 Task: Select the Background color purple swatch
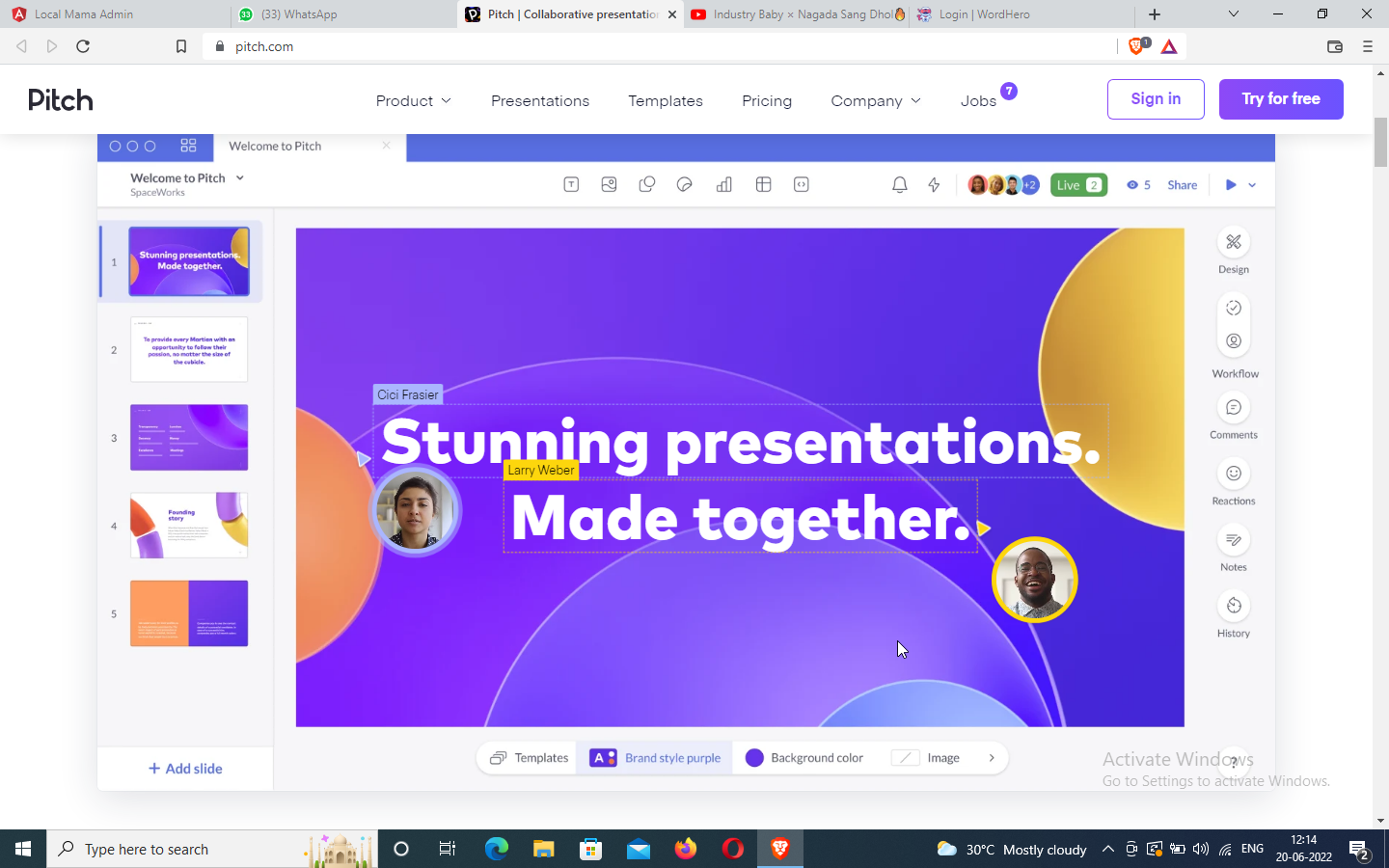tap(754, 758)
